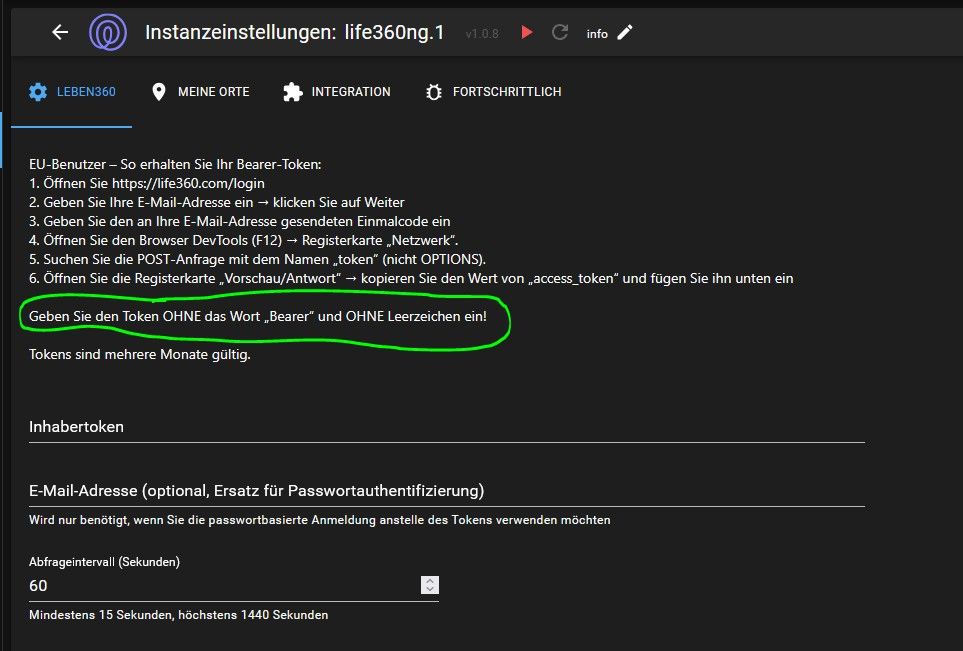Click the title Instanzeinstellungen: life360ng.1
963x651 pixels.
tap(294, 32)
